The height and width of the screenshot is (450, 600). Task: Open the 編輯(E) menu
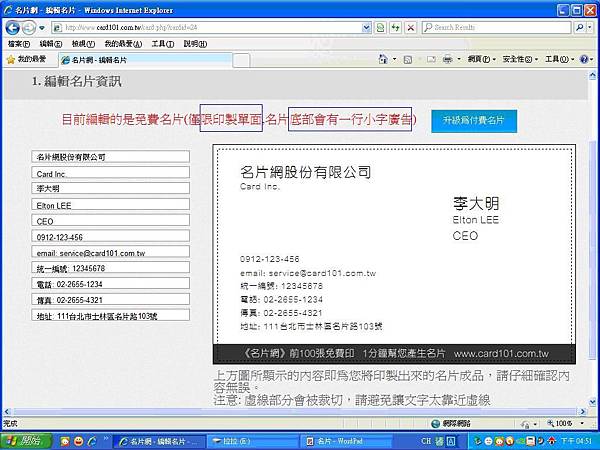(x=51, y=44)
